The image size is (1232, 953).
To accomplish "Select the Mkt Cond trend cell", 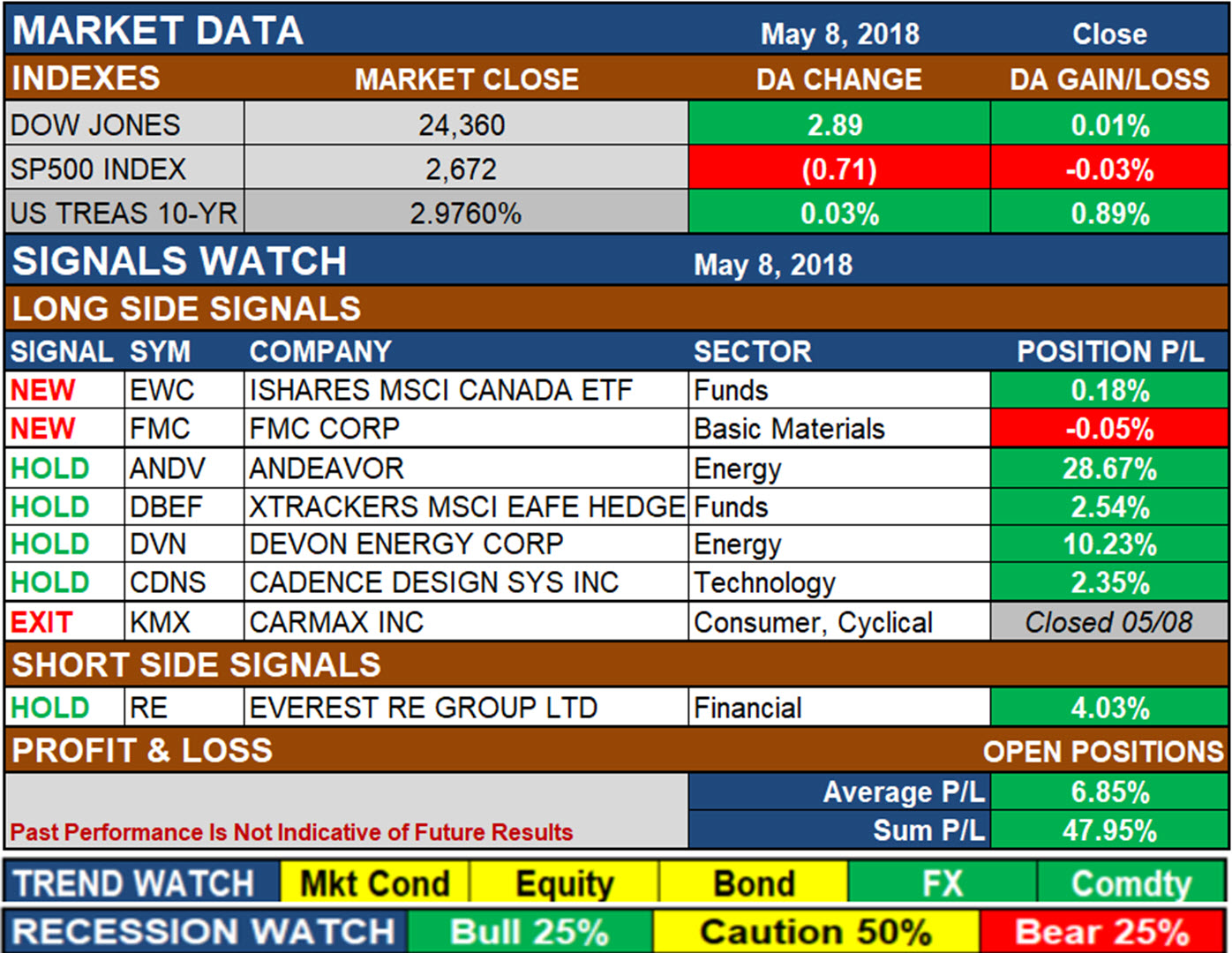I will (375, 883).
